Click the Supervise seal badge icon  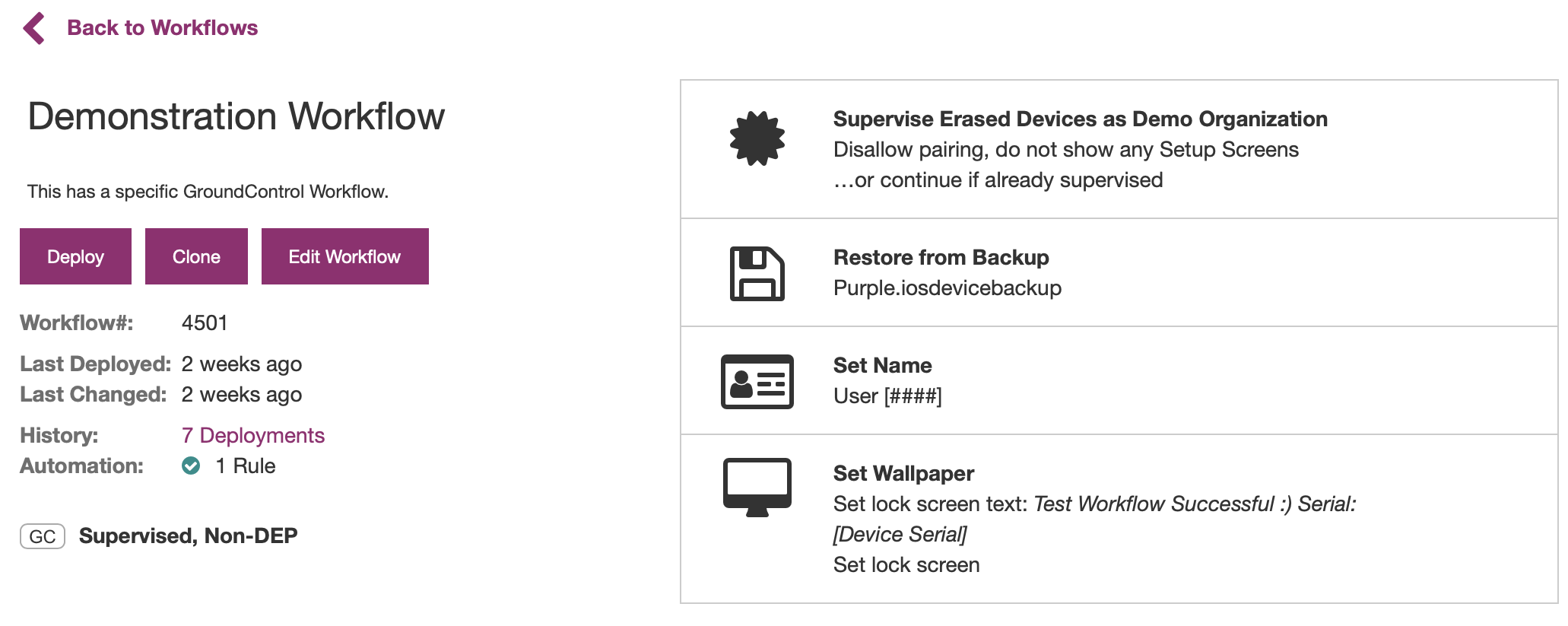(x=757, y=138)
